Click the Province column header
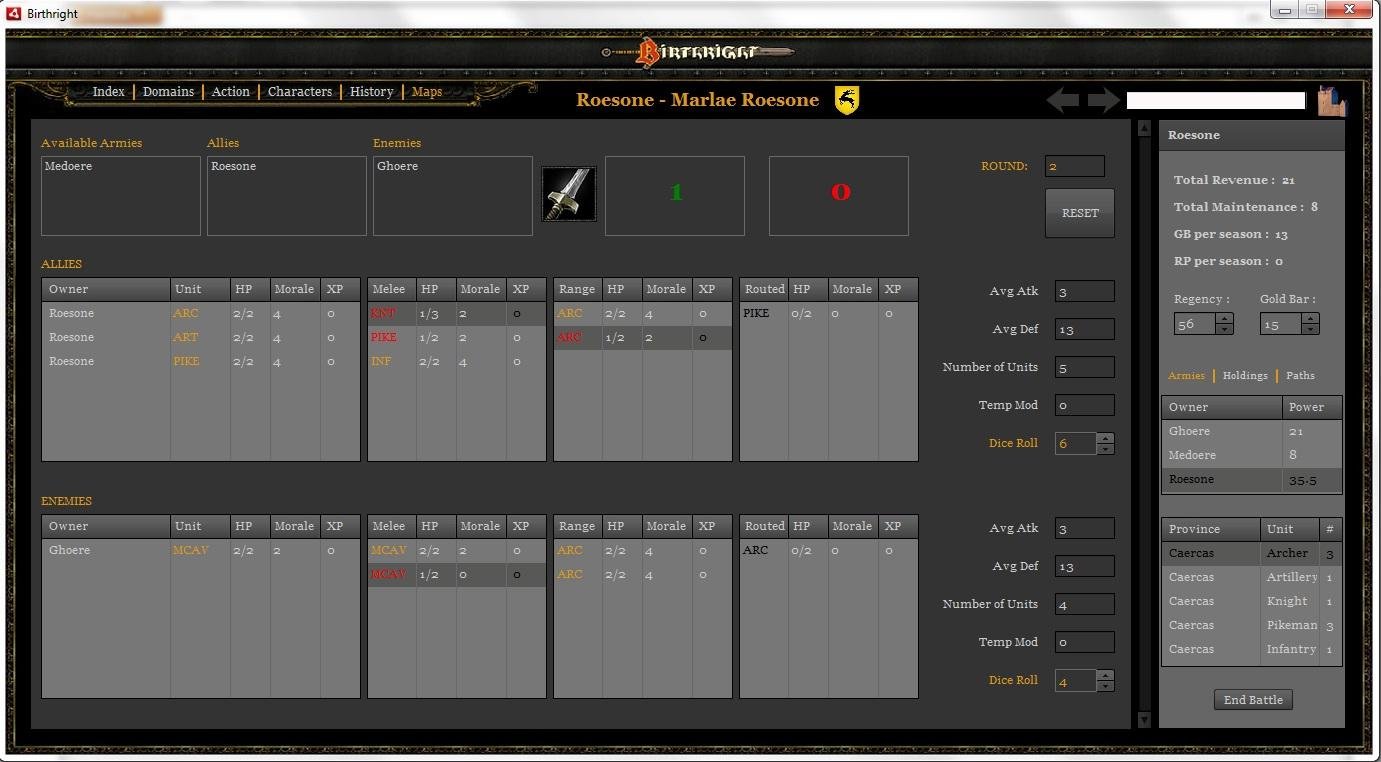Image resolution: width=1381 pixels, height=762 pixels. 1211,529
